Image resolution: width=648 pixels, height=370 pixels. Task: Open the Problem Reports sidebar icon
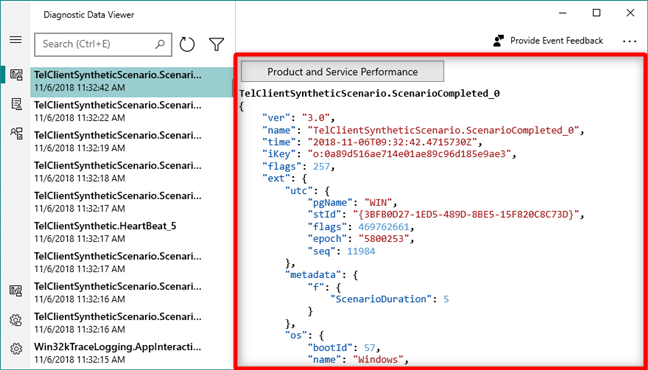point(16,104)
